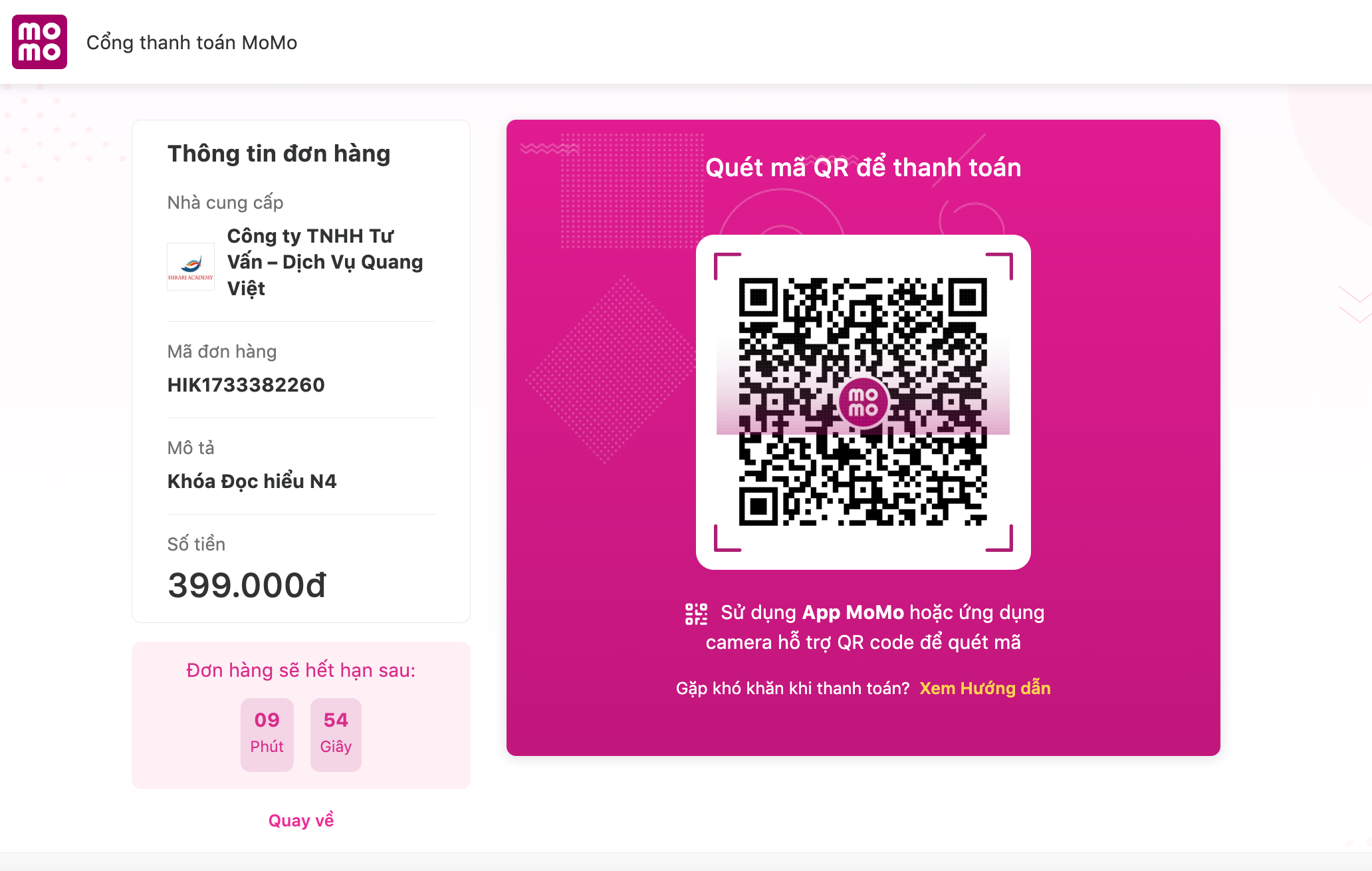Screen dimensions: 1372x871
Task: Click the MoMo logo in header
Action: click(39, 42)
